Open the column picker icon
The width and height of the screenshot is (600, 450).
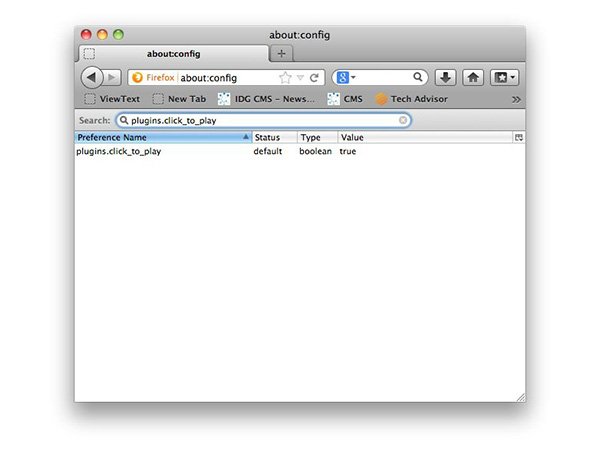(x=519, y=137)
